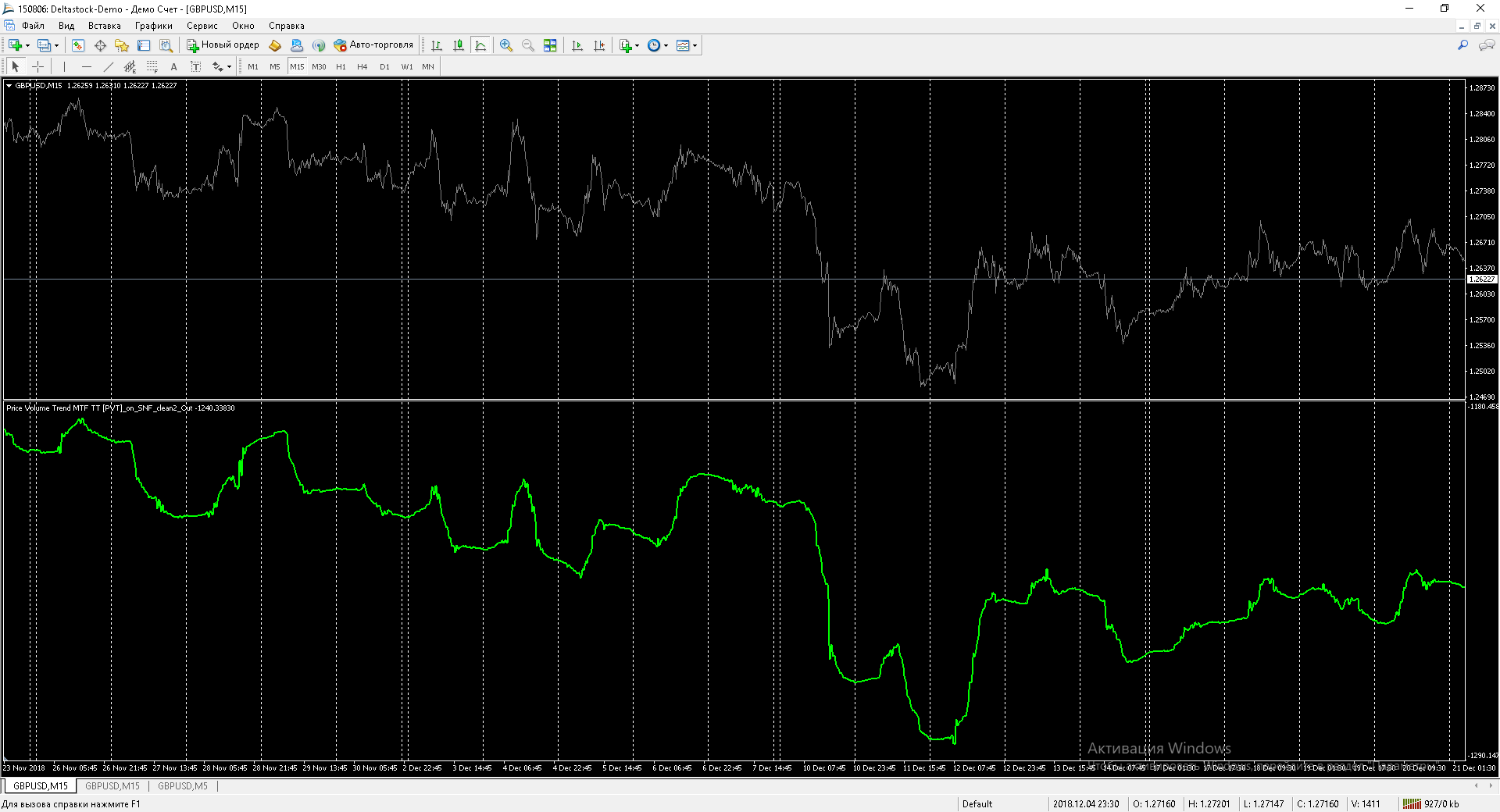The width and height of the screenshot is (1500, 812).
Task: Switch to H4 timeframe
Action: pos(362,66)
